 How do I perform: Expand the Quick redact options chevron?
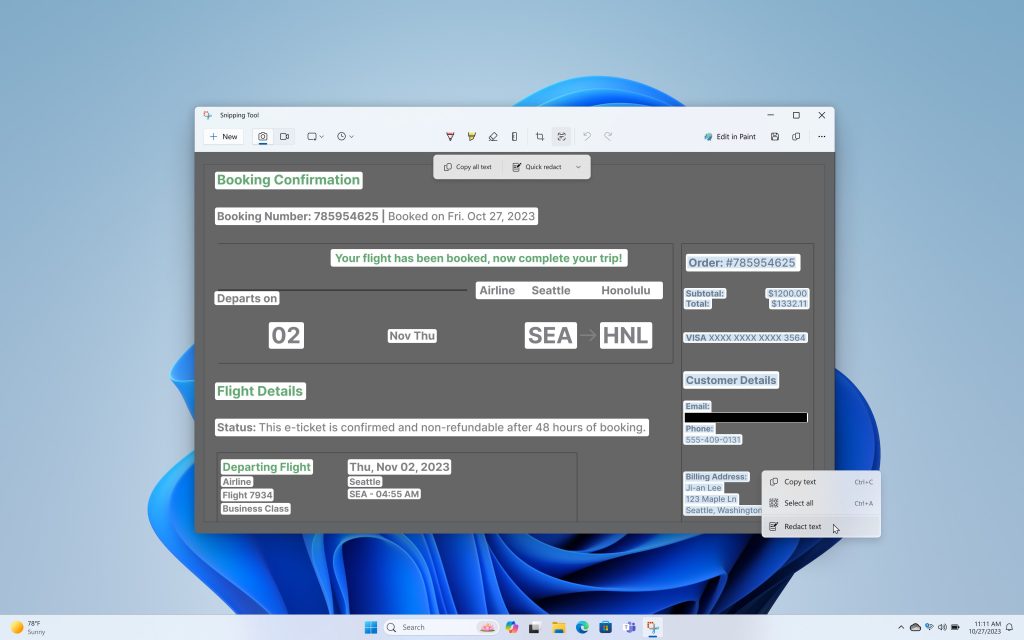click(x=578, y=167)
